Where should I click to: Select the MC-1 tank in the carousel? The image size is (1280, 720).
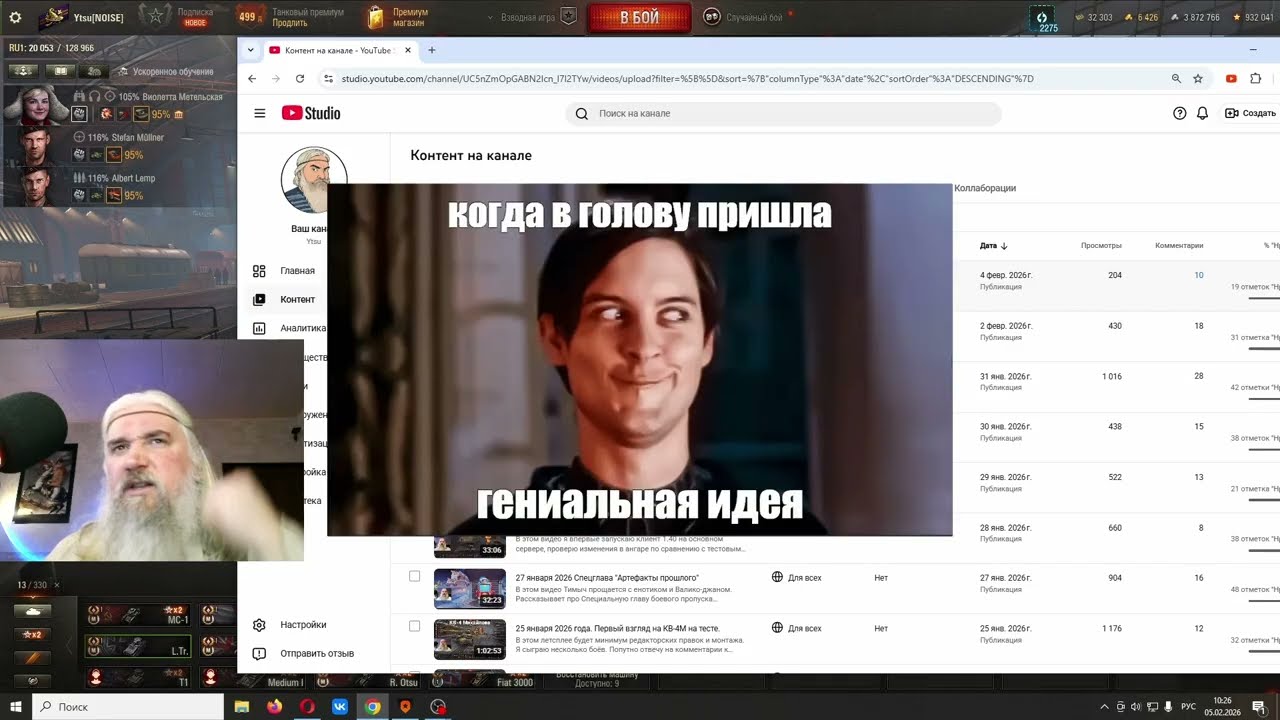(x=137, y=615)
